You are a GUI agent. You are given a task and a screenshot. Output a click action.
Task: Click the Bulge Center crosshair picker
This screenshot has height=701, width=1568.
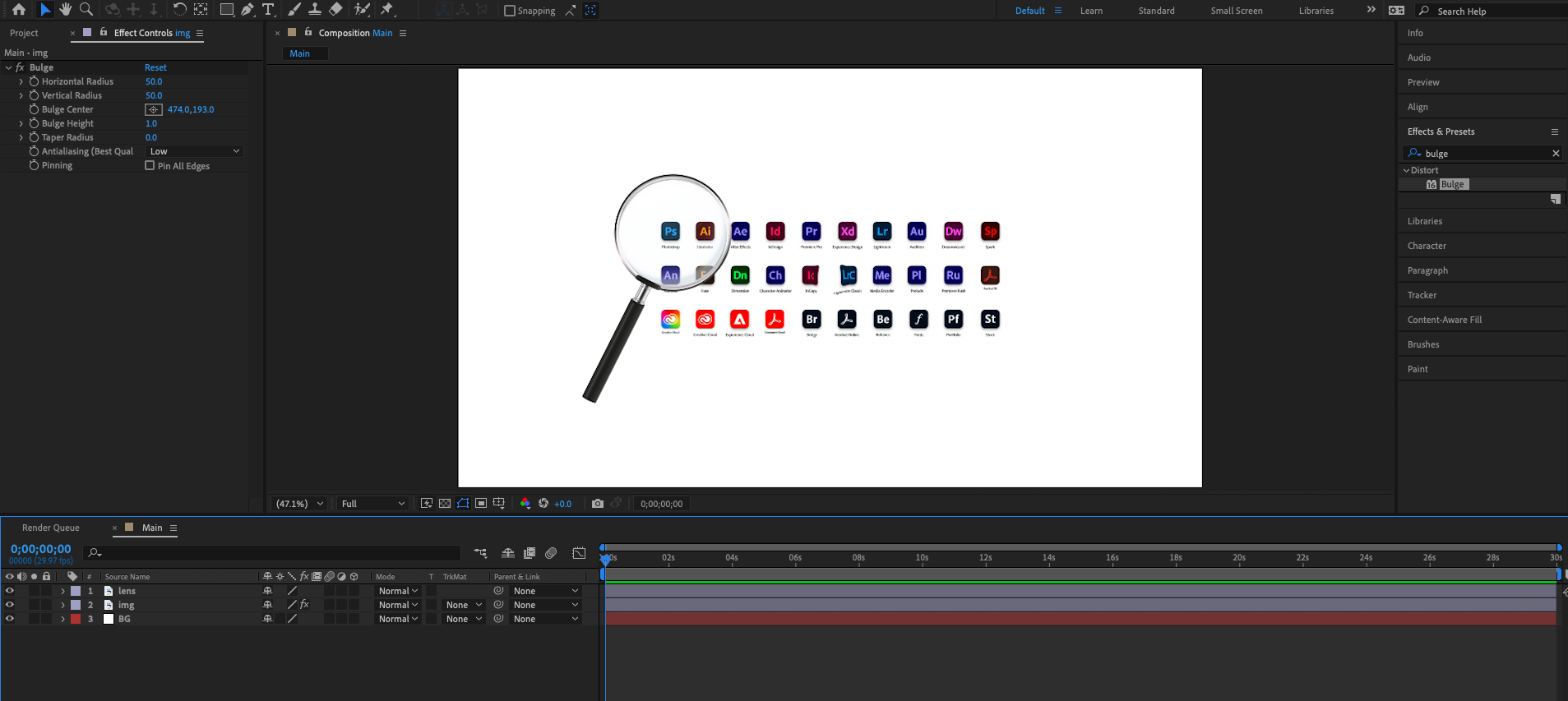tap(154, 109)
